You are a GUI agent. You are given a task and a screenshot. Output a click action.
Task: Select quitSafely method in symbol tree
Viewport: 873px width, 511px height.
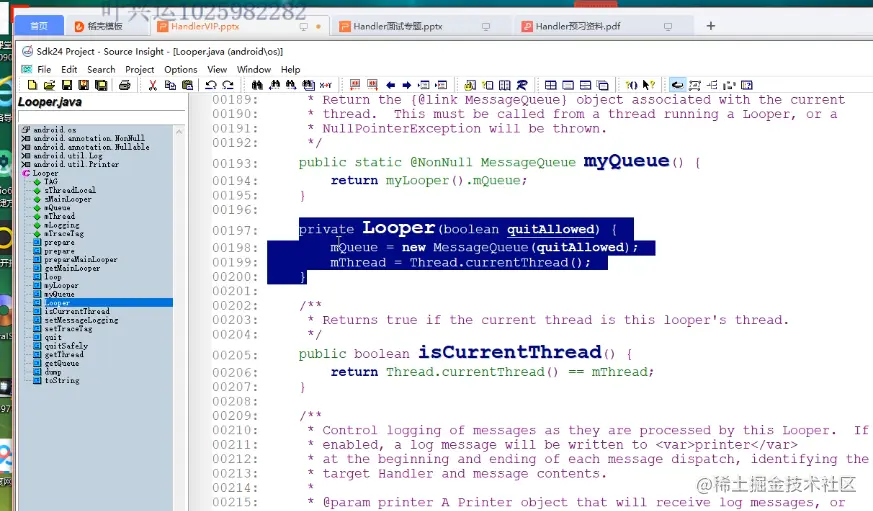tap(66, 346)
